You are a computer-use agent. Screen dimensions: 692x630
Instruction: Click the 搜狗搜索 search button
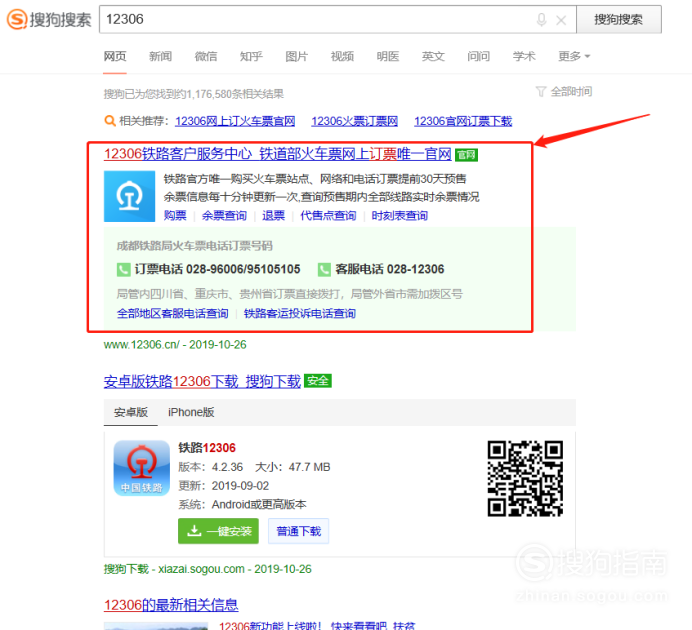click(619, 19)
